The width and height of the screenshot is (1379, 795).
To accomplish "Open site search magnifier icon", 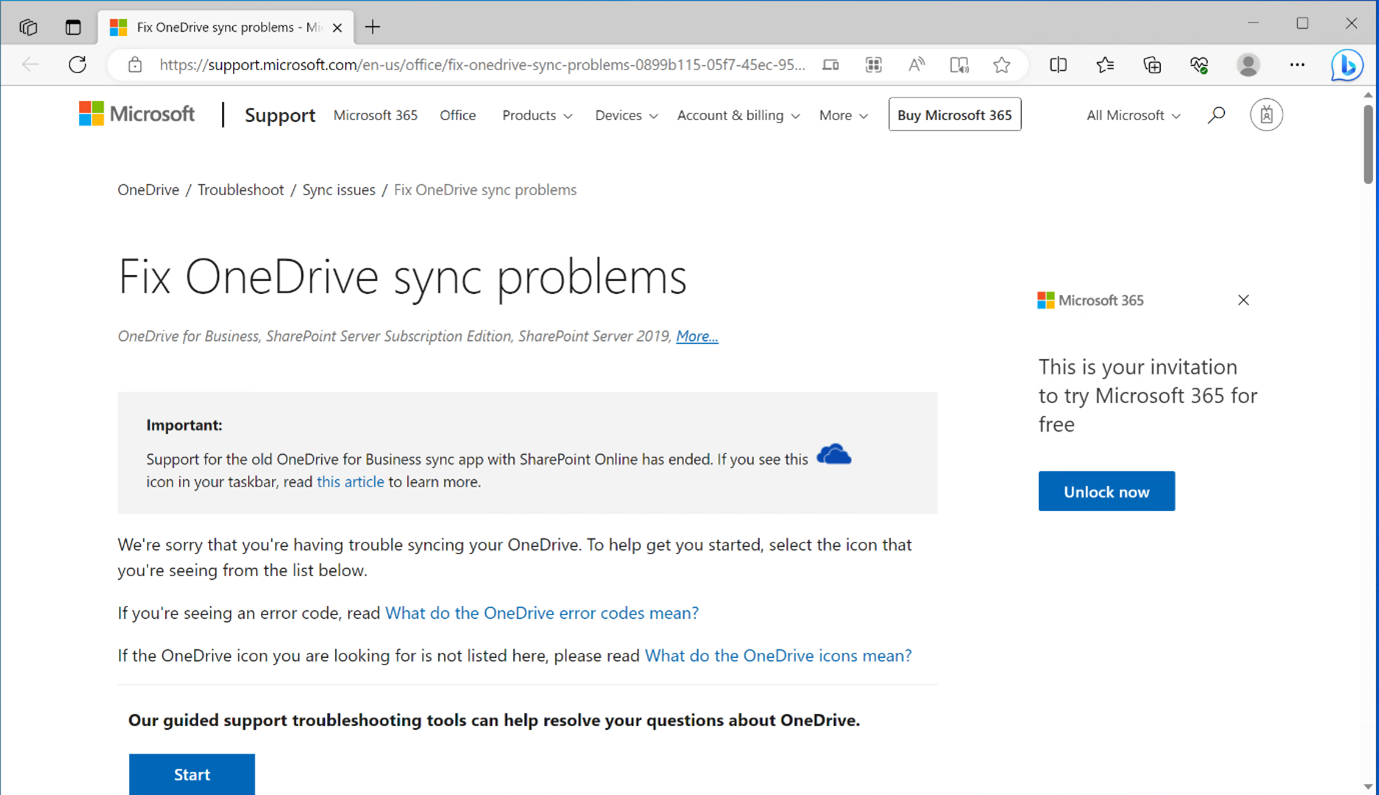I will pos(1216,115).
